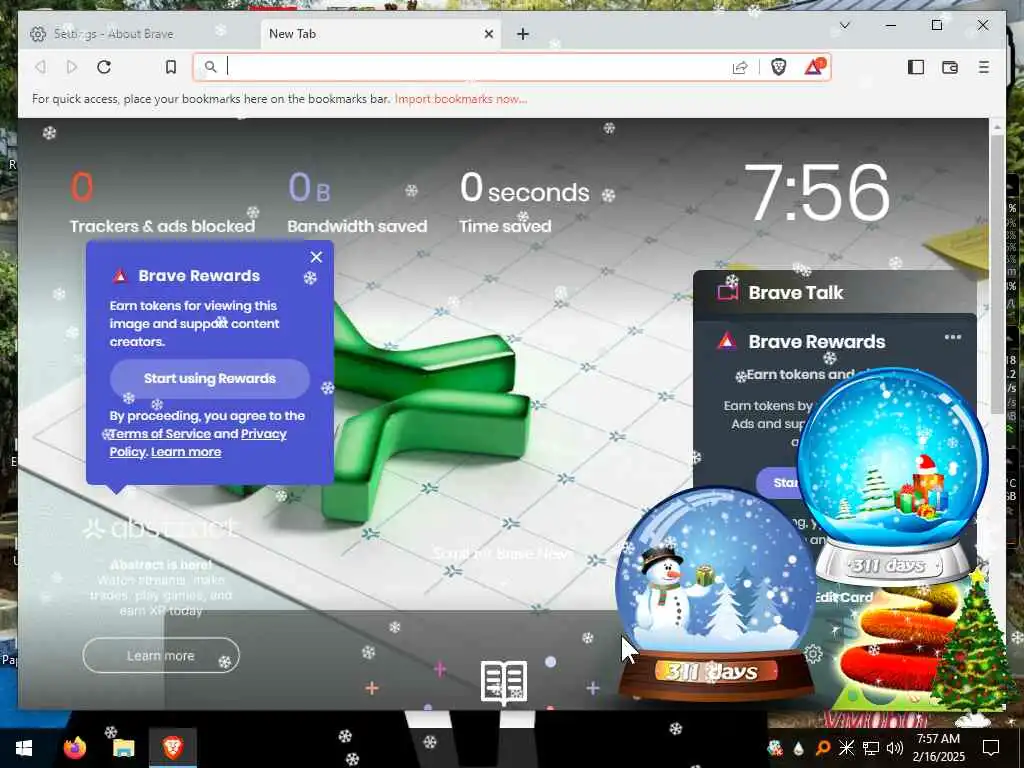Click the Learn more button for Abstract

(161, 655)
